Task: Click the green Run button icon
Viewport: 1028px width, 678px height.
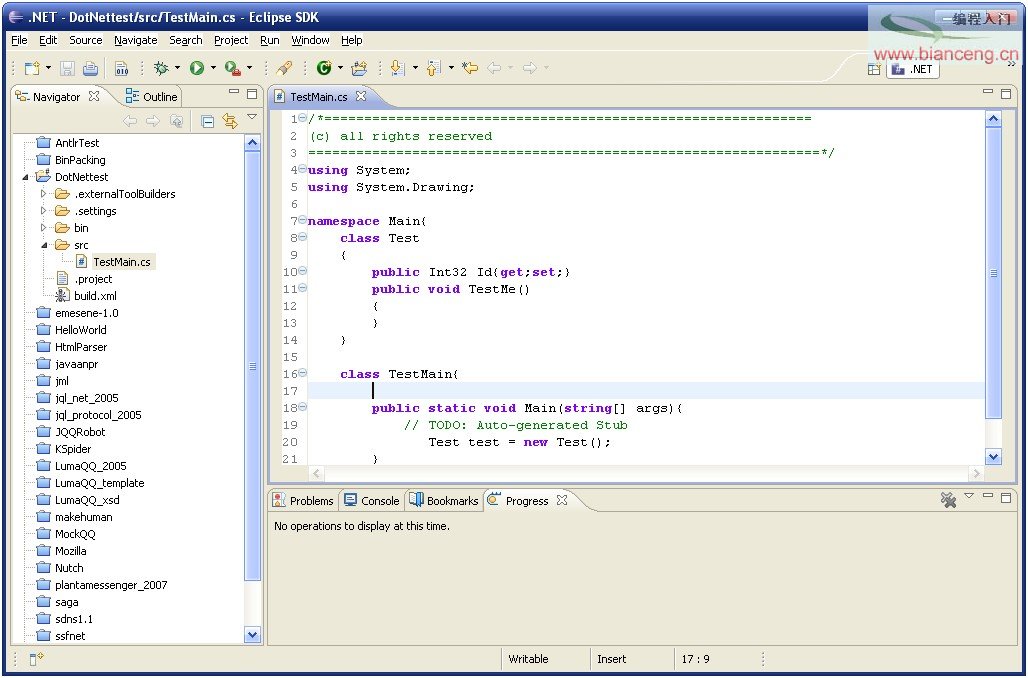Action: pyautogui.click(x=197, y=68)
